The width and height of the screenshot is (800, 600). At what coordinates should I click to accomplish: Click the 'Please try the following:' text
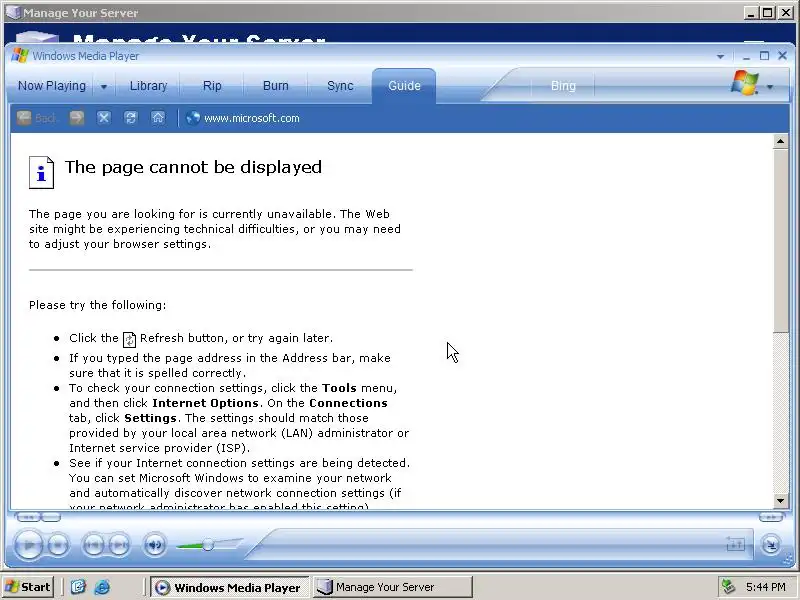click(97, 305)
